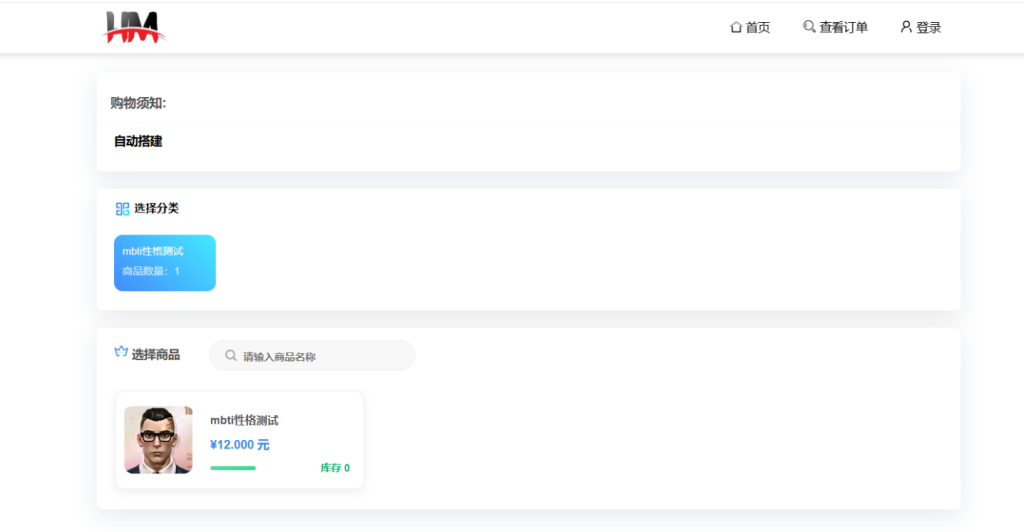Click the magnifier icon beside 查看订单
This screenshot has height=532, width=1024.
809,27
